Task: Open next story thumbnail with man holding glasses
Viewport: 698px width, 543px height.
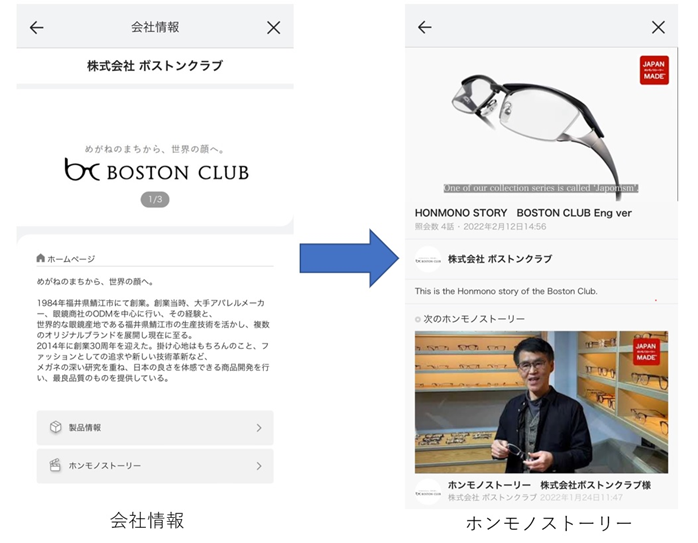Action: (x=541, y=402)
